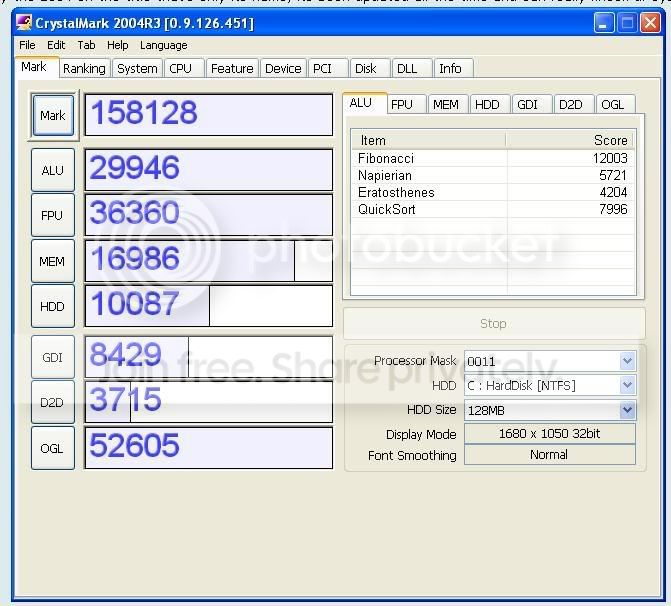Screen dimensions: 671x606
Task: Click the Score column header
Action: tap(570, 140)
